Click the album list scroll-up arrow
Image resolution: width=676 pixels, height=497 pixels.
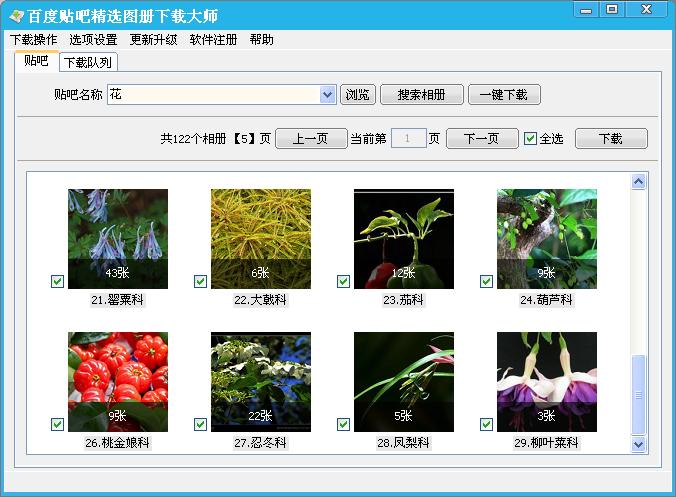click(x=639, y=182)
